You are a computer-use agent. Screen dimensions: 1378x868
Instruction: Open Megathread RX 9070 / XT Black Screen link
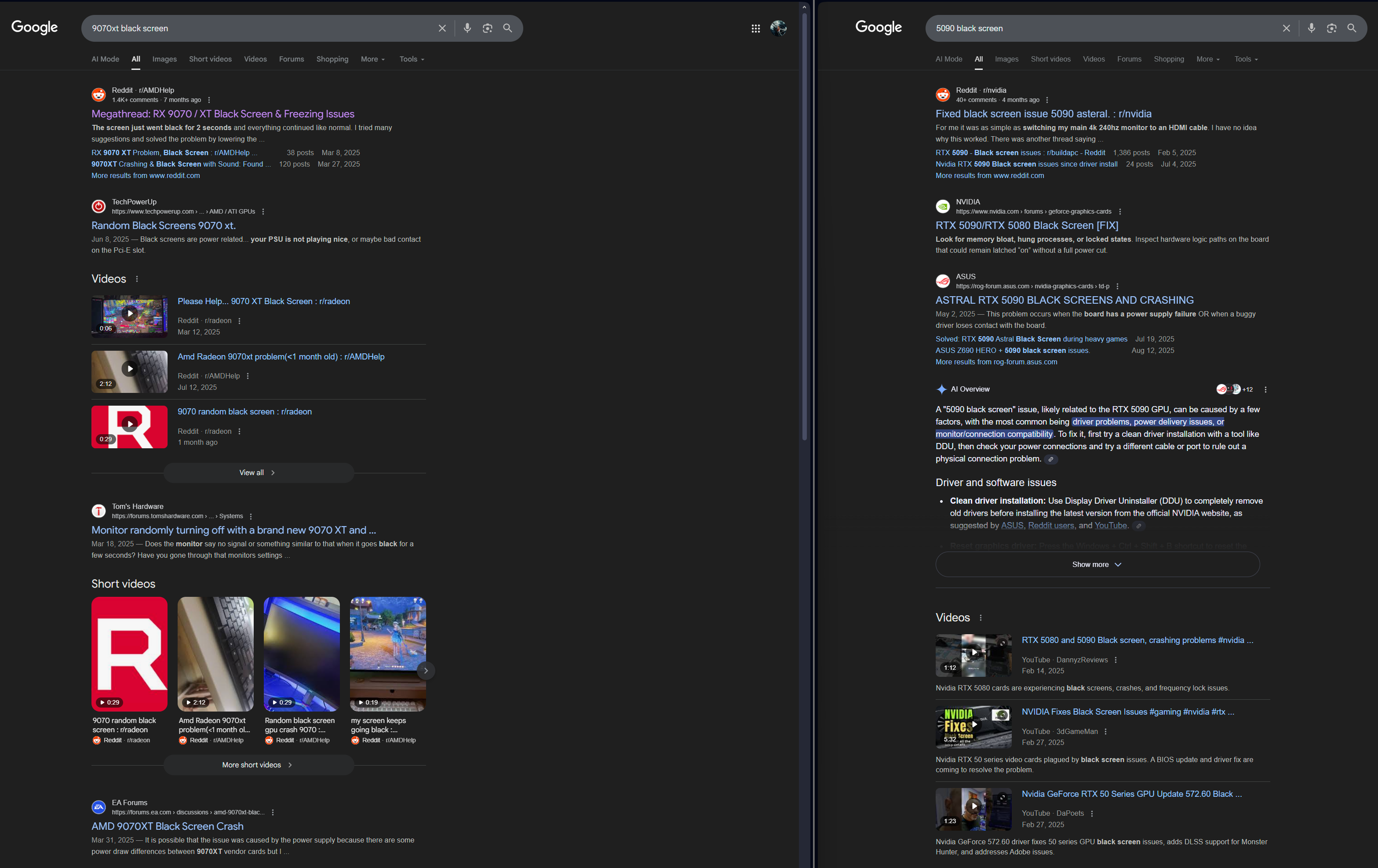click(x=222, y=114)
